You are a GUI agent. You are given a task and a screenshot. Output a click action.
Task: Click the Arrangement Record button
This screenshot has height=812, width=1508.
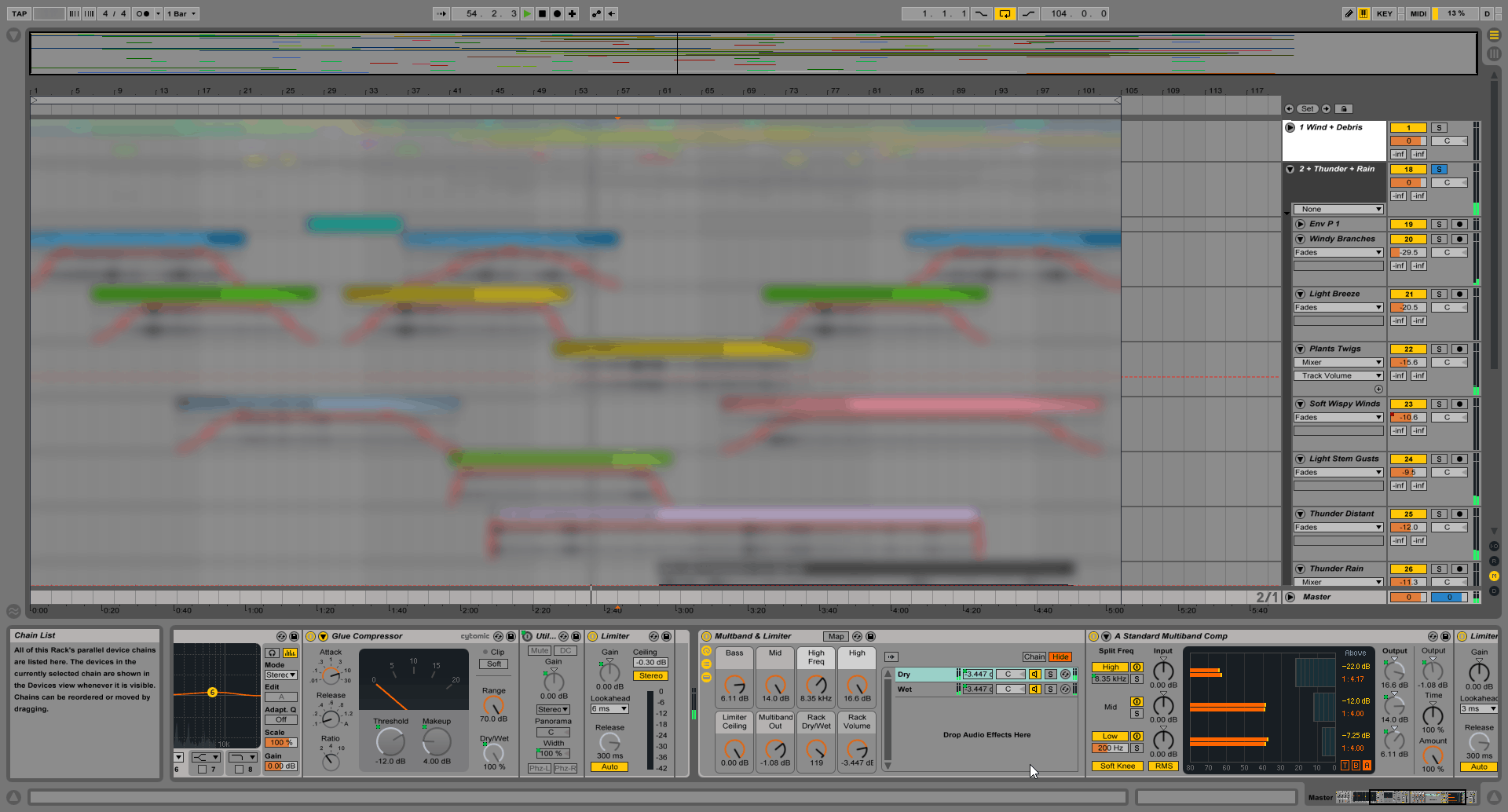(557, 13)
